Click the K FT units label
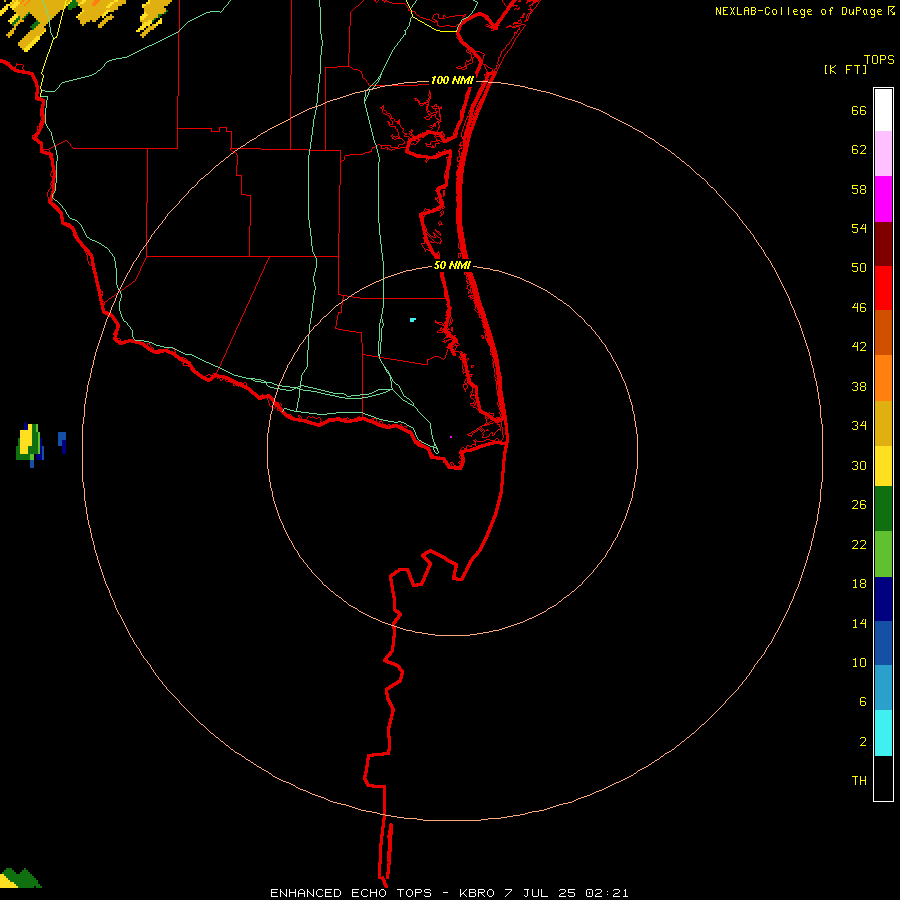 tap(845, 69)
